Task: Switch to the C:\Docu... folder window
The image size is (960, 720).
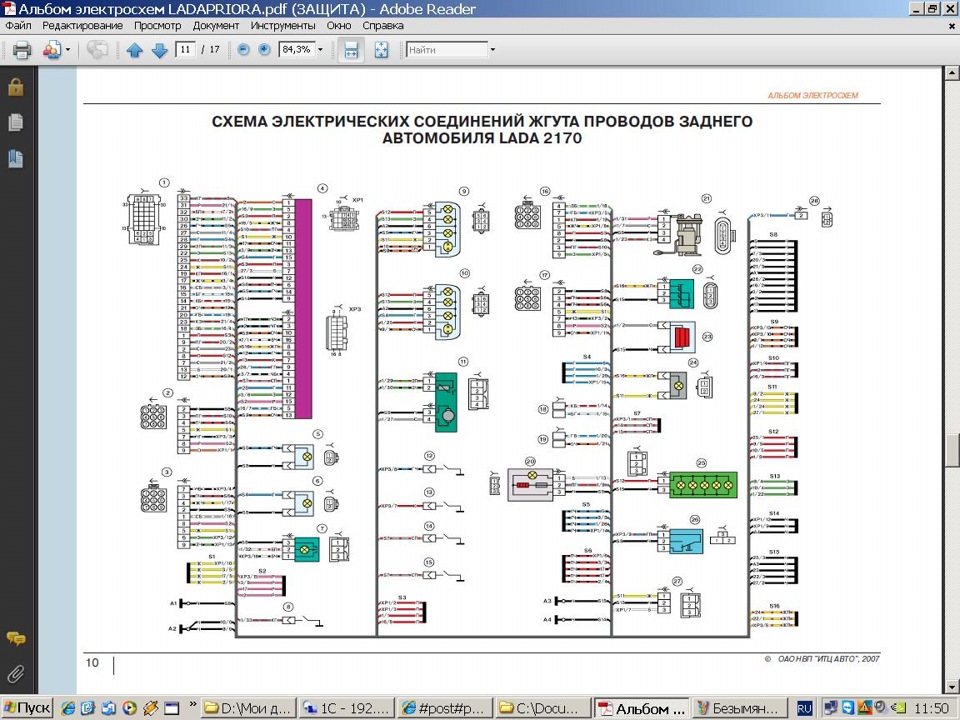Action: tap(543, 708)
